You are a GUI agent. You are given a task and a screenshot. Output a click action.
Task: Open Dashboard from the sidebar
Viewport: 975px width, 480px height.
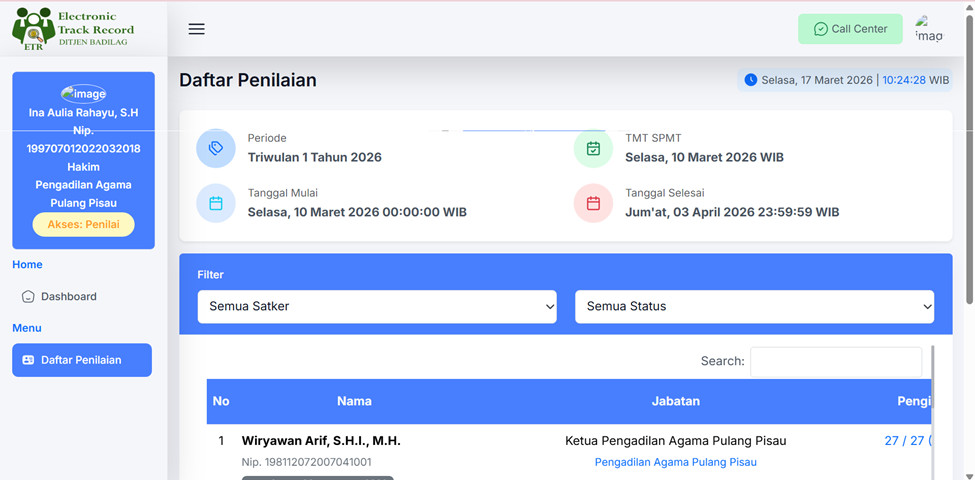[69, 296]
